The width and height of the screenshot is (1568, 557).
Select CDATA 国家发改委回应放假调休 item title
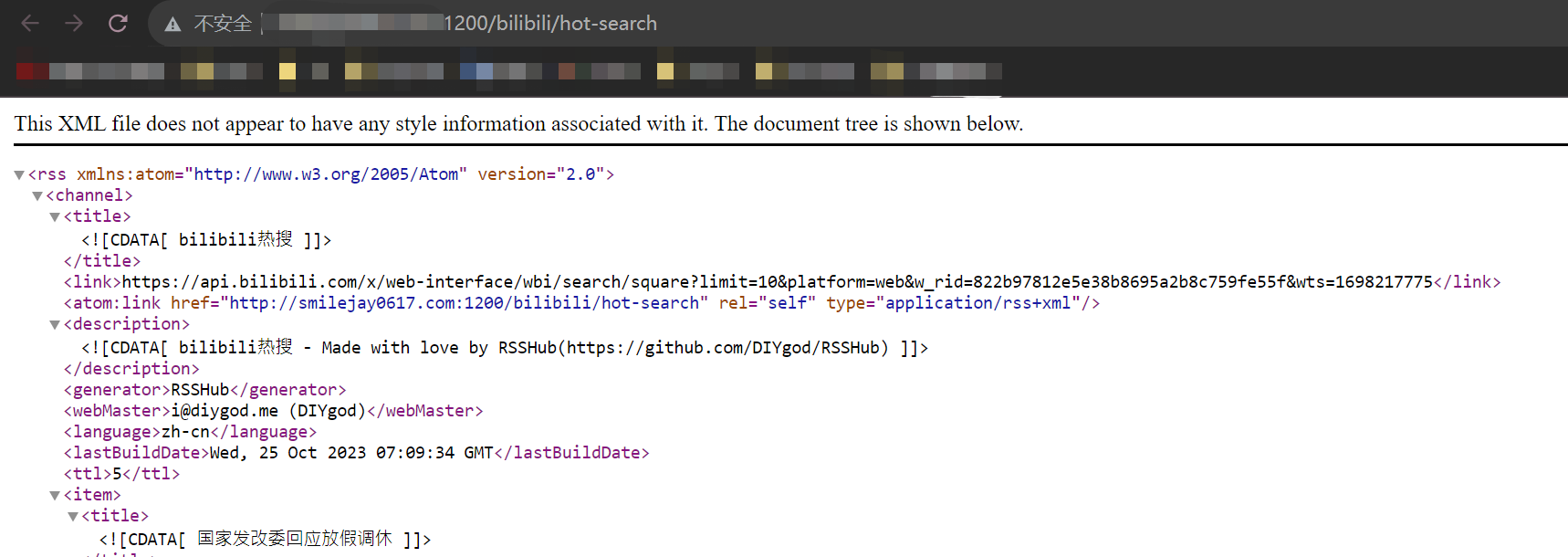[x=265, y=539]
